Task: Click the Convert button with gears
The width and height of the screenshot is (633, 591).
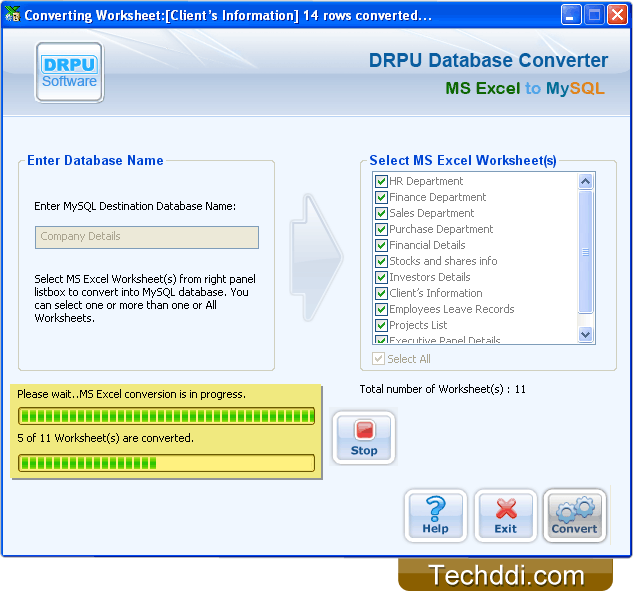Action: click(574, 516)
